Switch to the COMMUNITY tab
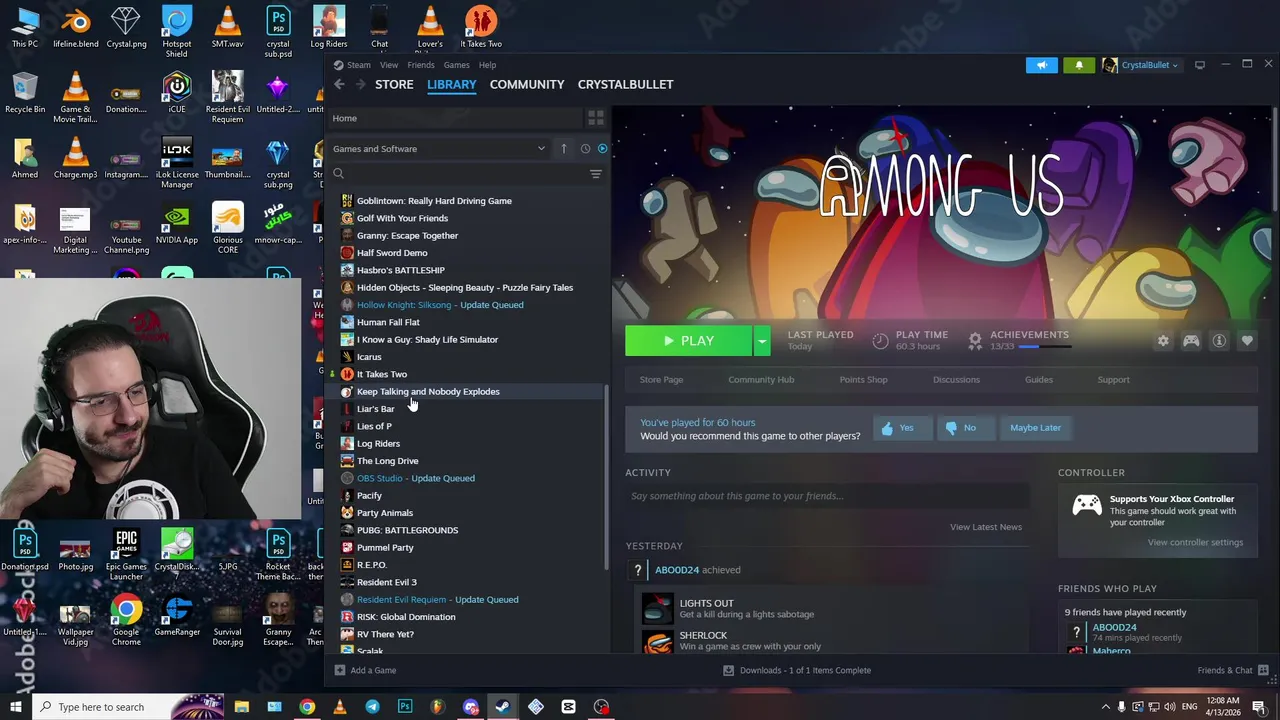Screen dimensions: 1280x720 click(527, 84)
